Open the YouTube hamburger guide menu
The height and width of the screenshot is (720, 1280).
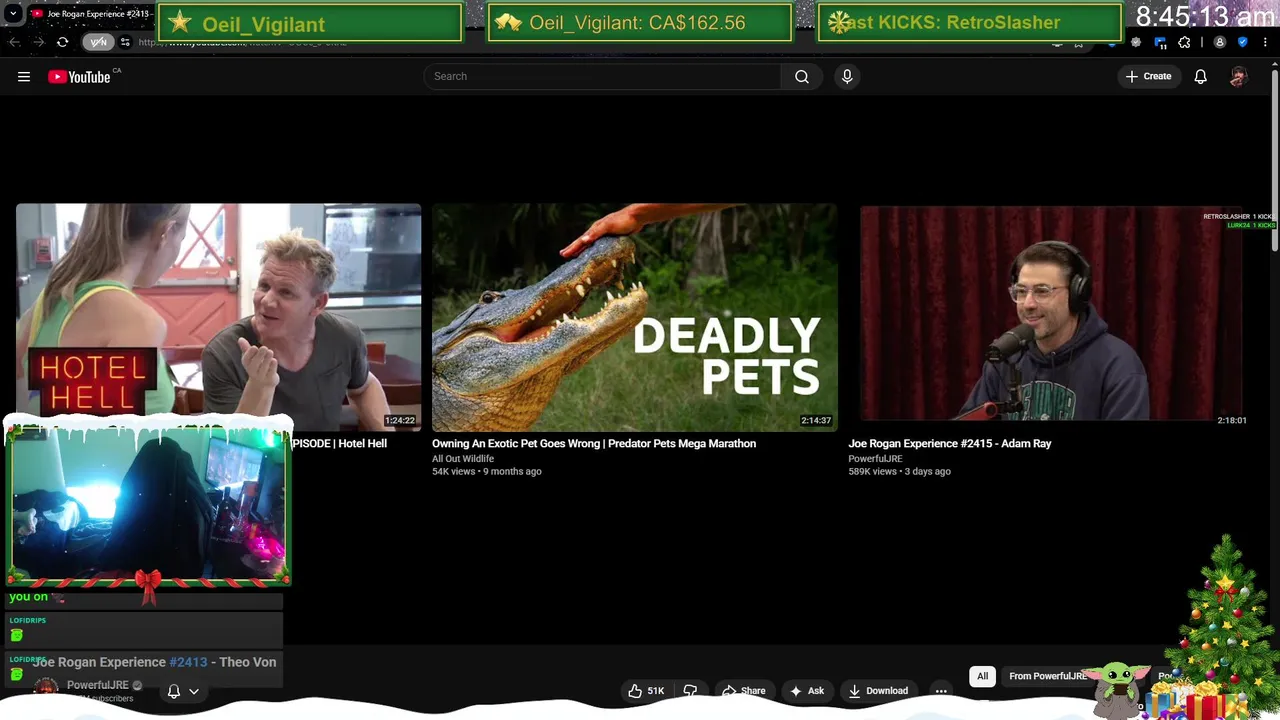pyautogui.click(x=24, y=76)
